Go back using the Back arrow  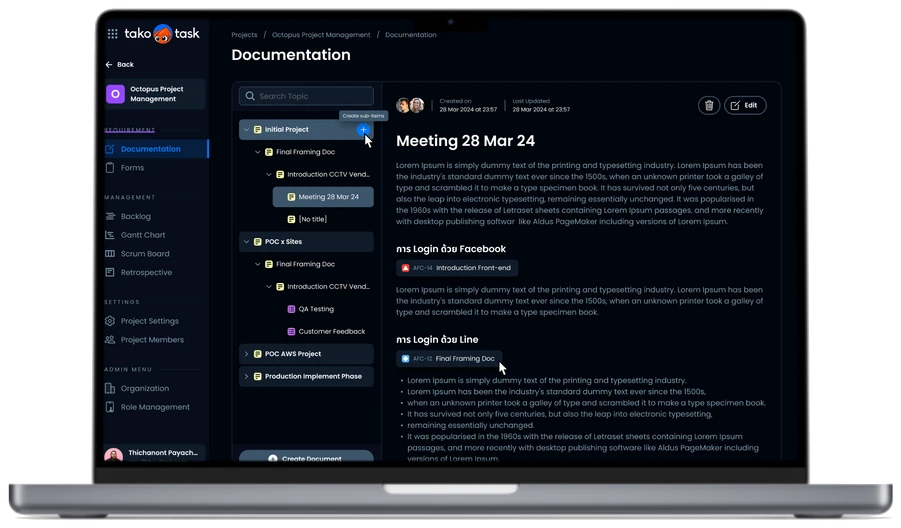(x=120, y=64)
